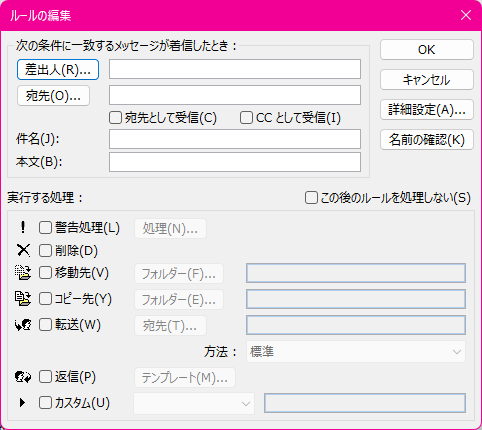Click the 移動先 folder path field
The image size is (482, 430).
(356, 273)
